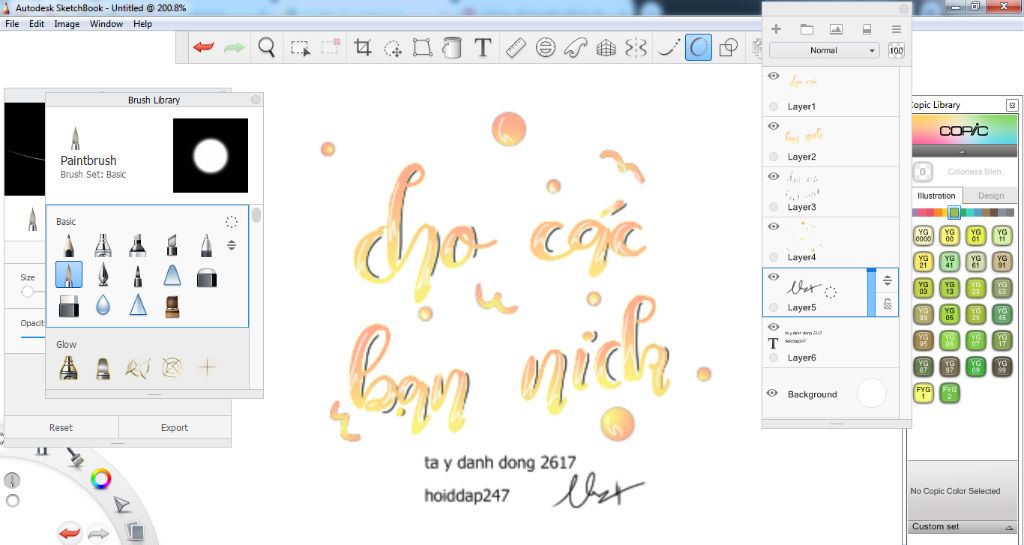This screenshot has height=545, width=1024.
Task: Select the Text tool
Action: pos(482,47)
